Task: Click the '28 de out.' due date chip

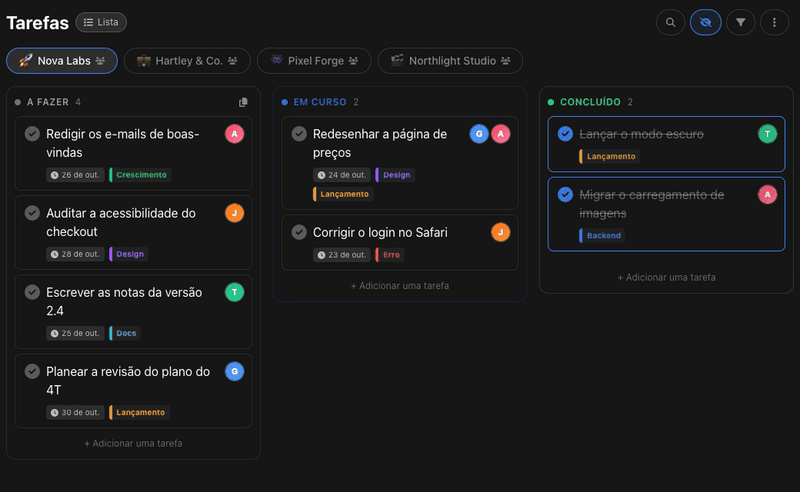Action: click(x=76, y=254)
